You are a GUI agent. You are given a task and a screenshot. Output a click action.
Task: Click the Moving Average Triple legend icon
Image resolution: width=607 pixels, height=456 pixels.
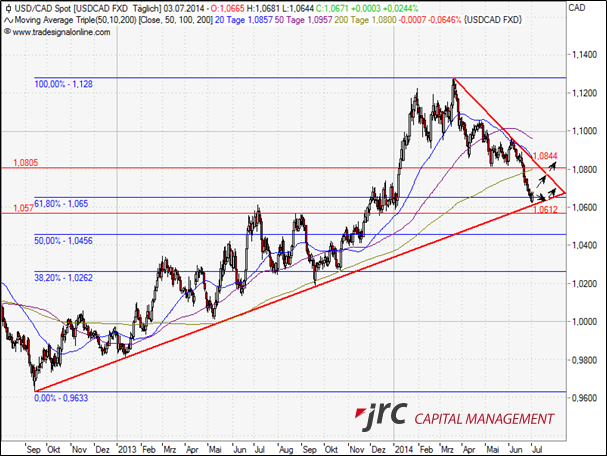click(7, 20)
